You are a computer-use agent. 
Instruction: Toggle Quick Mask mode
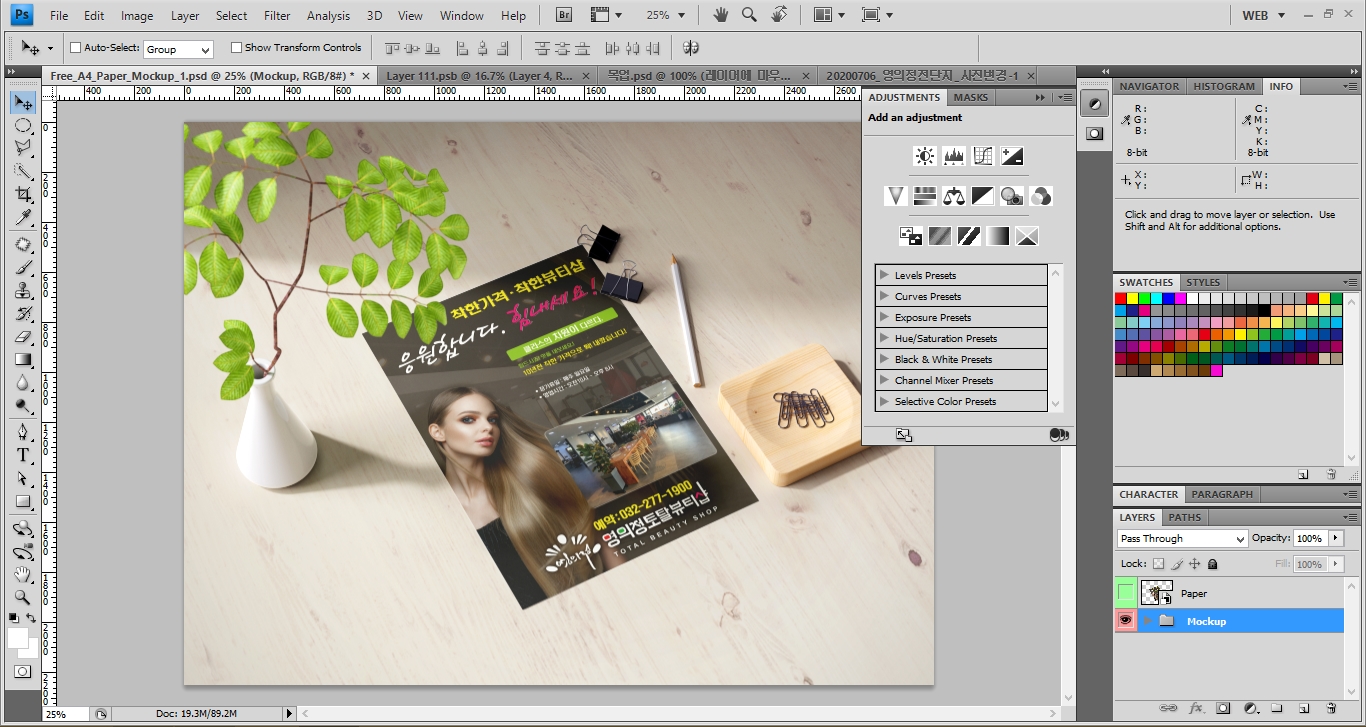(23, 672)
